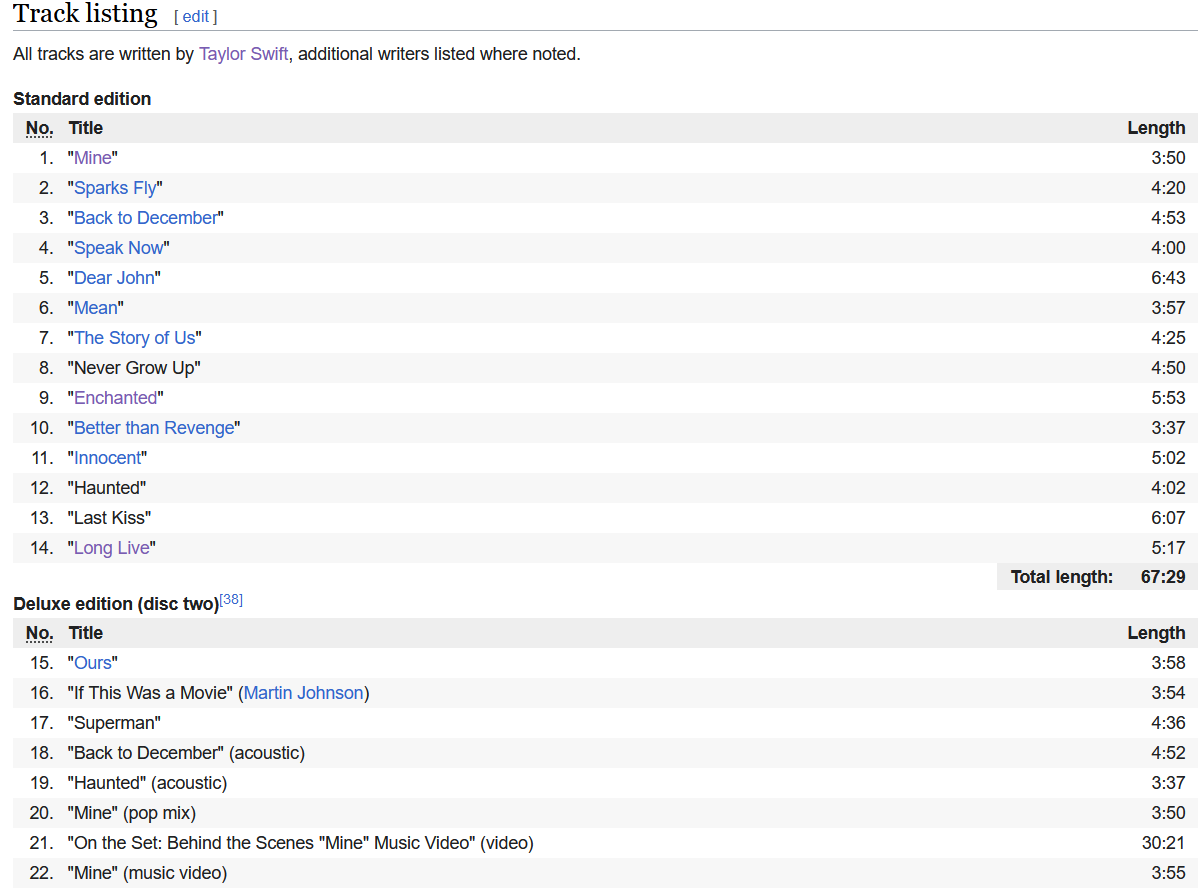The image size is (1198, 888).
Task: Click the "Superman" track title
Action: tap(114, 723)
